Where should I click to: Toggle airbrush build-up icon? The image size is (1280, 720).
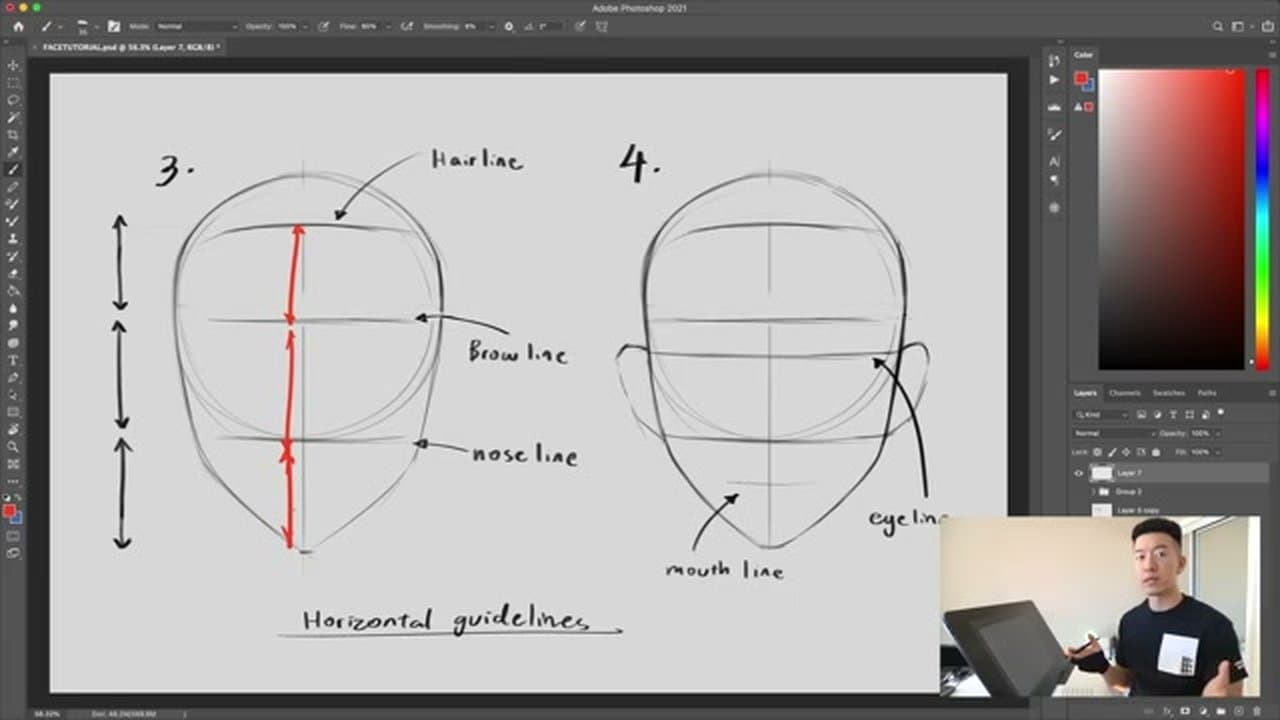pyautogui.click(x=407, y=25)
